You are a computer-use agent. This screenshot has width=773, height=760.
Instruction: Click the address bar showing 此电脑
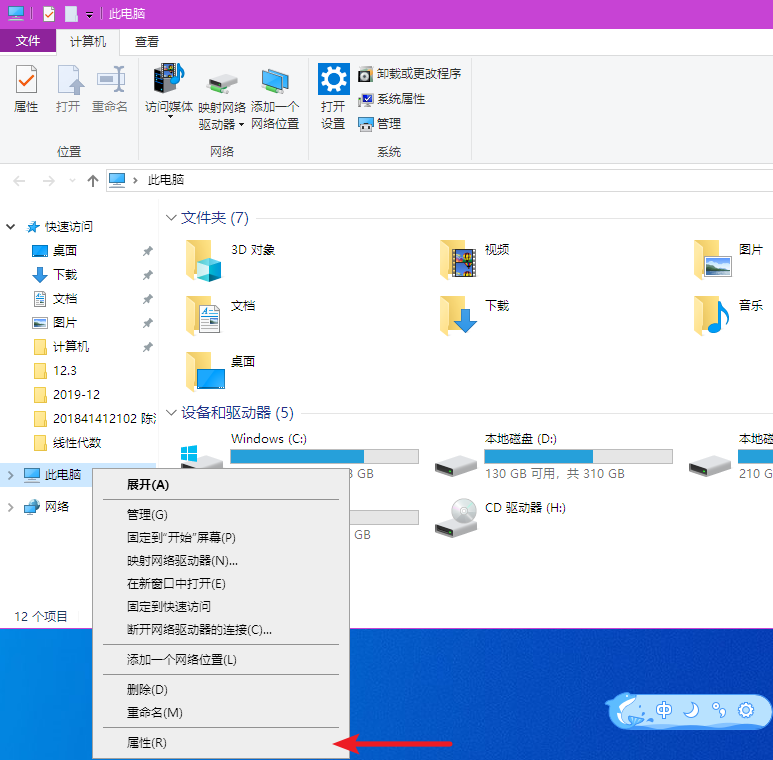439,180
